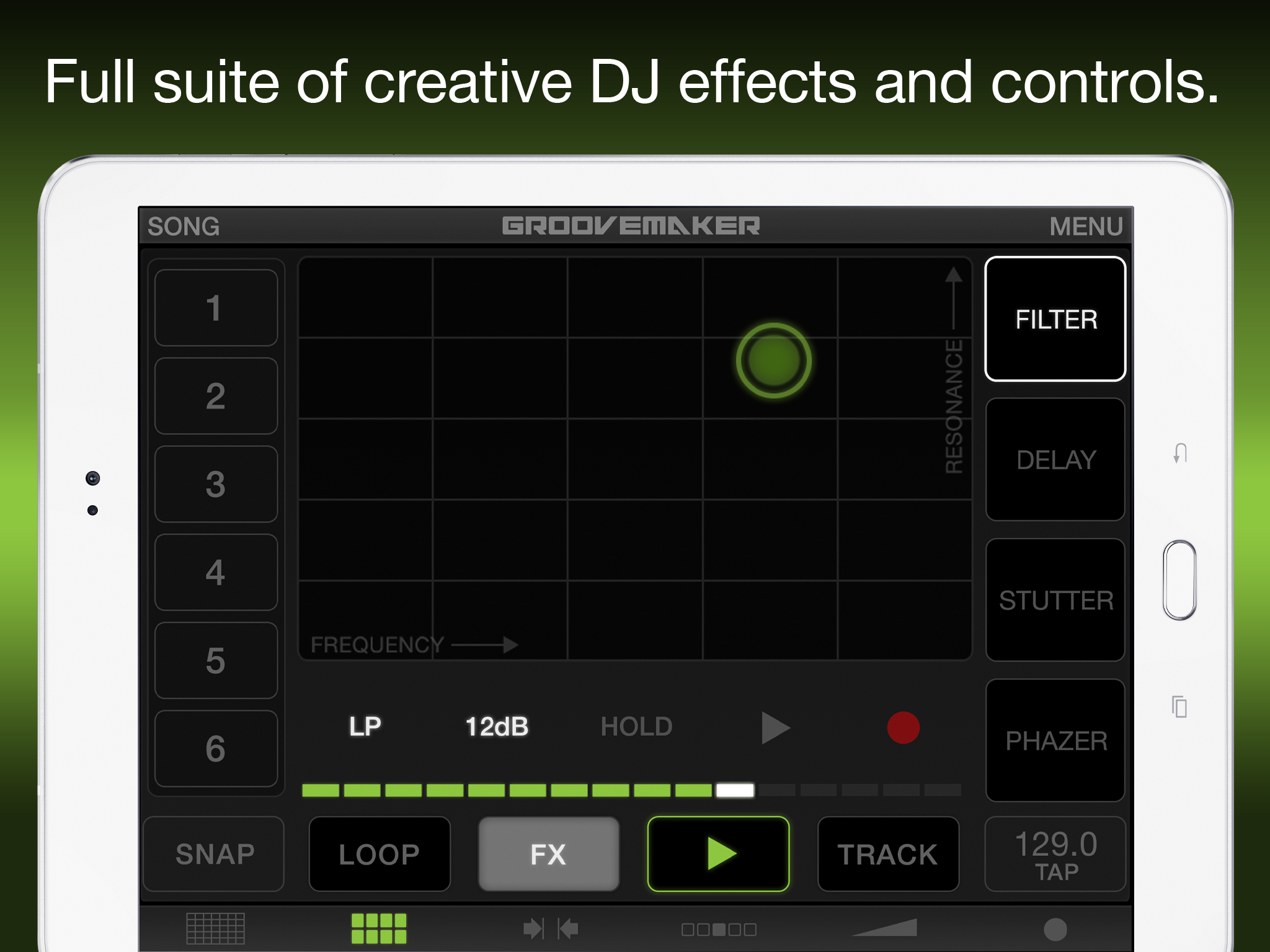Click the five-square position indicator
The height and width of the screenshot is (952, 1270).
(x=719, y=929)
